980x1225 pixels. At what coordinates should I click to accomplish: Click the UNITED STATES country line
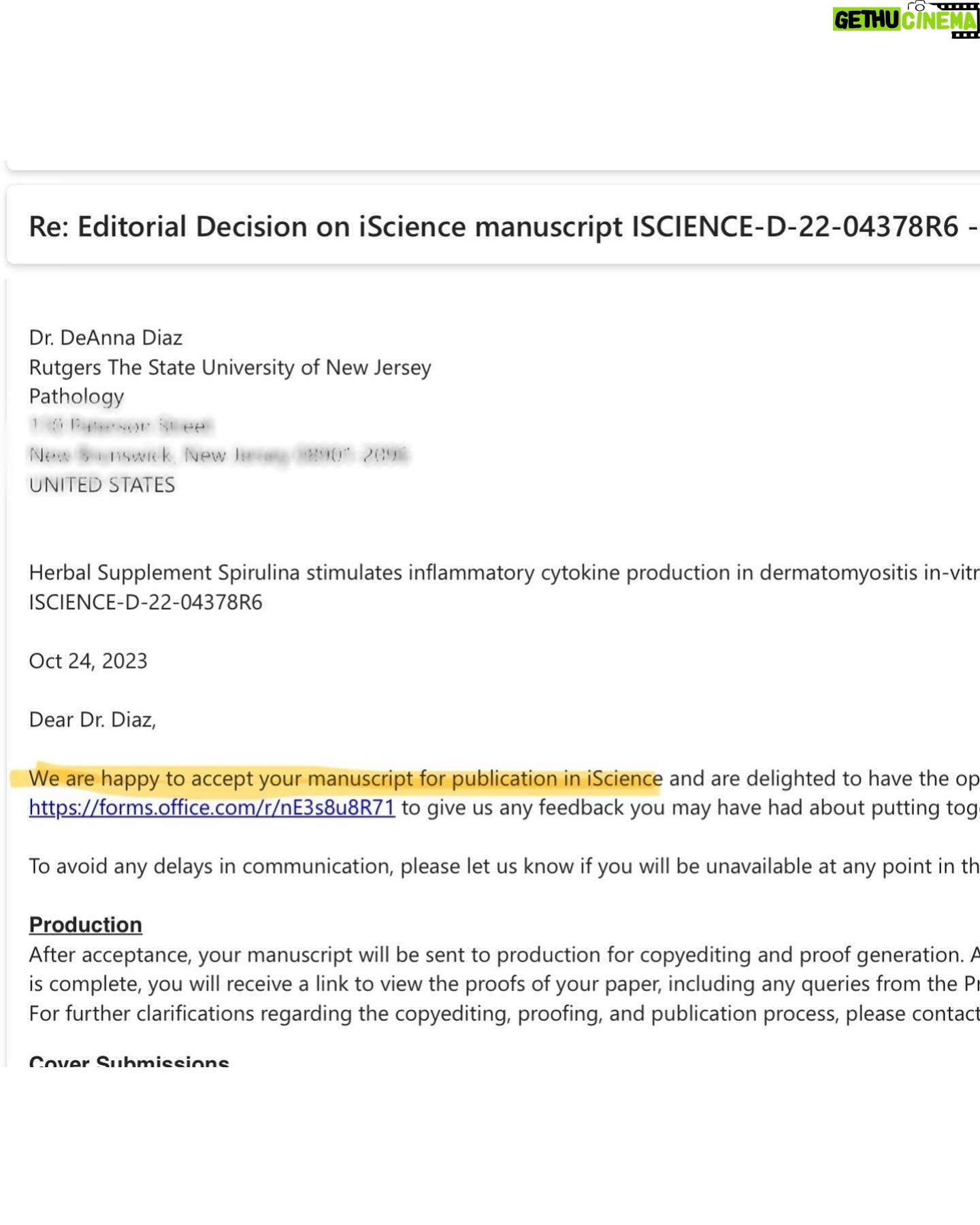101,485
